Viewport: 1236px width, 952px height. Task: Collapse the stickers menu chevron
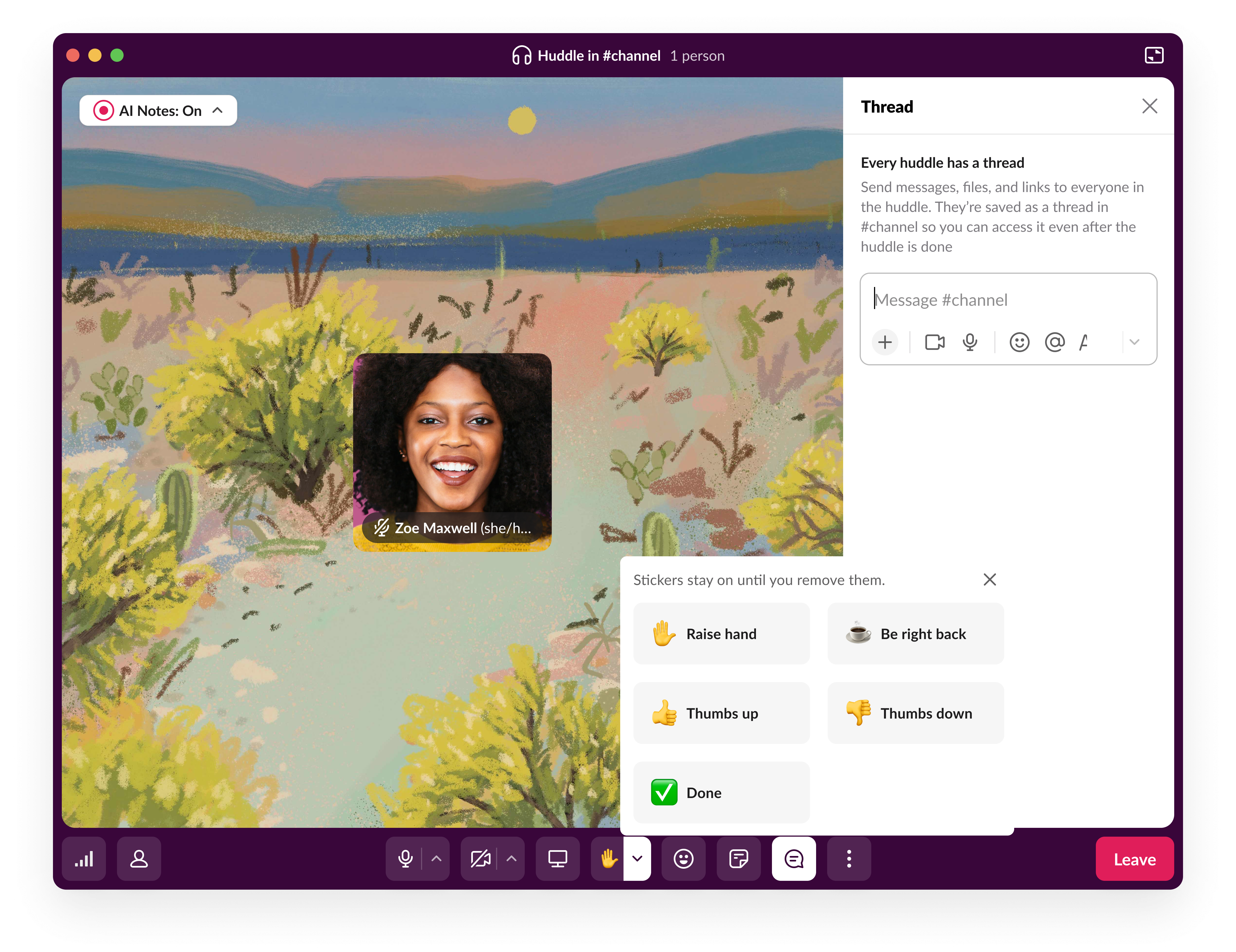click(x=637, y=859)
